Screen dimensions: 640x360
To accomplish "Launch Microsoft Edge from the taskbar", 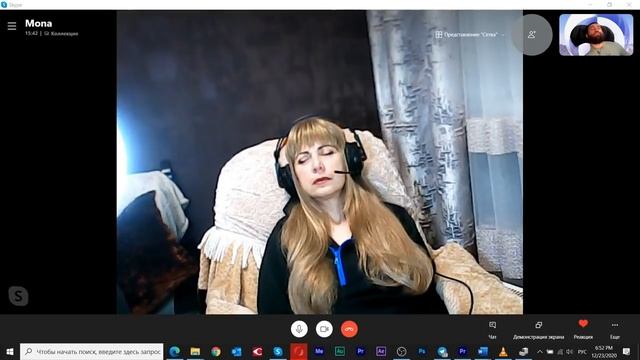I will pyautogui.click(x=175, y=351).
